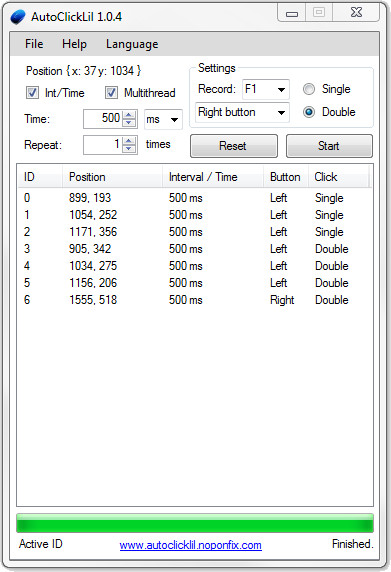This screenshot has width=391, height=572.
Task: Open the File menu
Action: 34,44
